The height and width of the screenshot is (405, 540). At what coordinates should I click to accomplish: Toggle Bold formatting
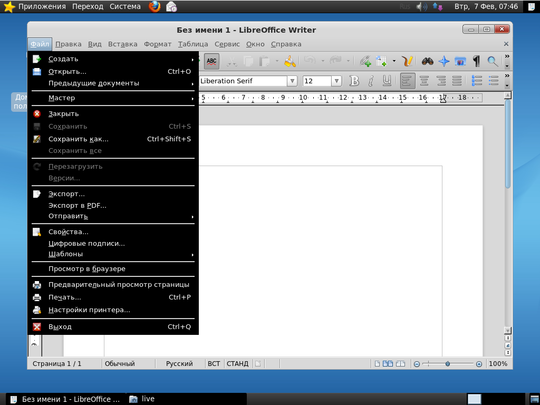tap(354, 81)
